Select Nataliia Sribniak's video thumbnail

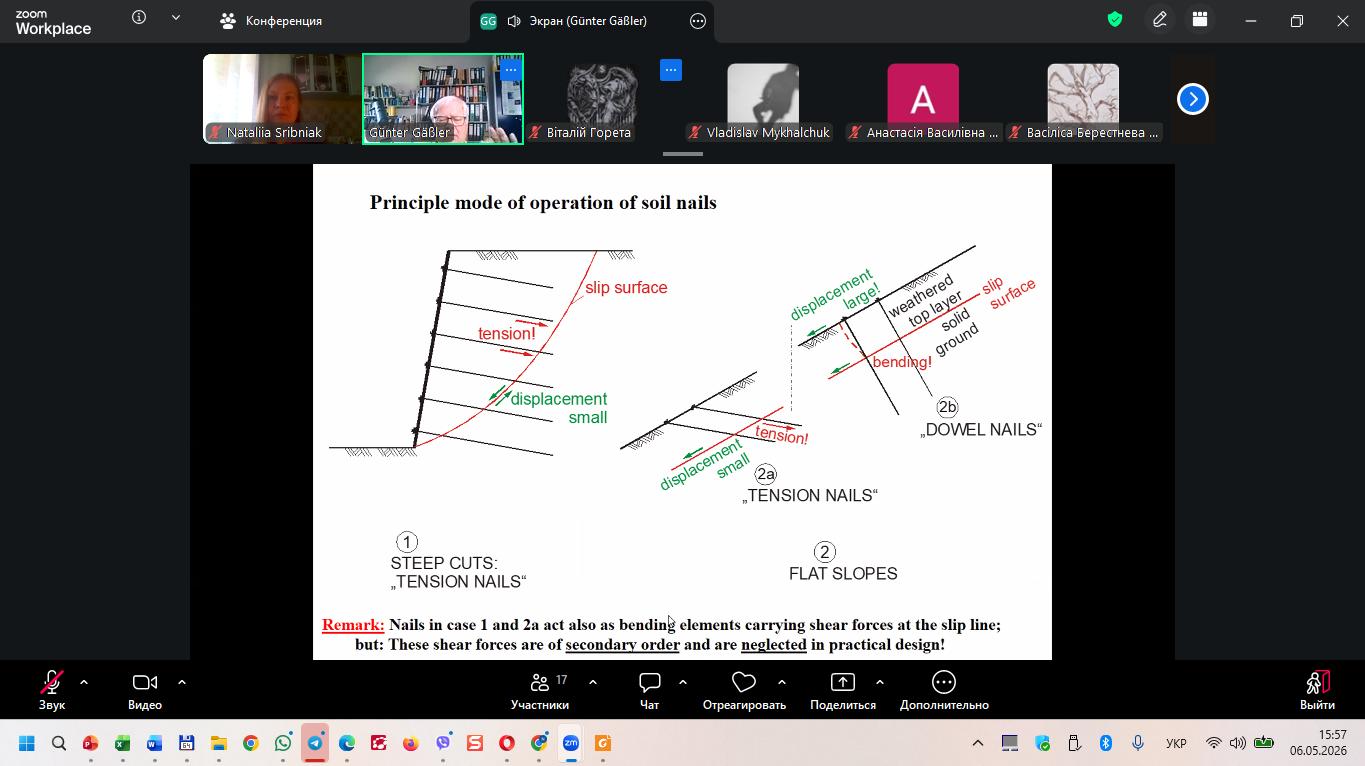282,98
